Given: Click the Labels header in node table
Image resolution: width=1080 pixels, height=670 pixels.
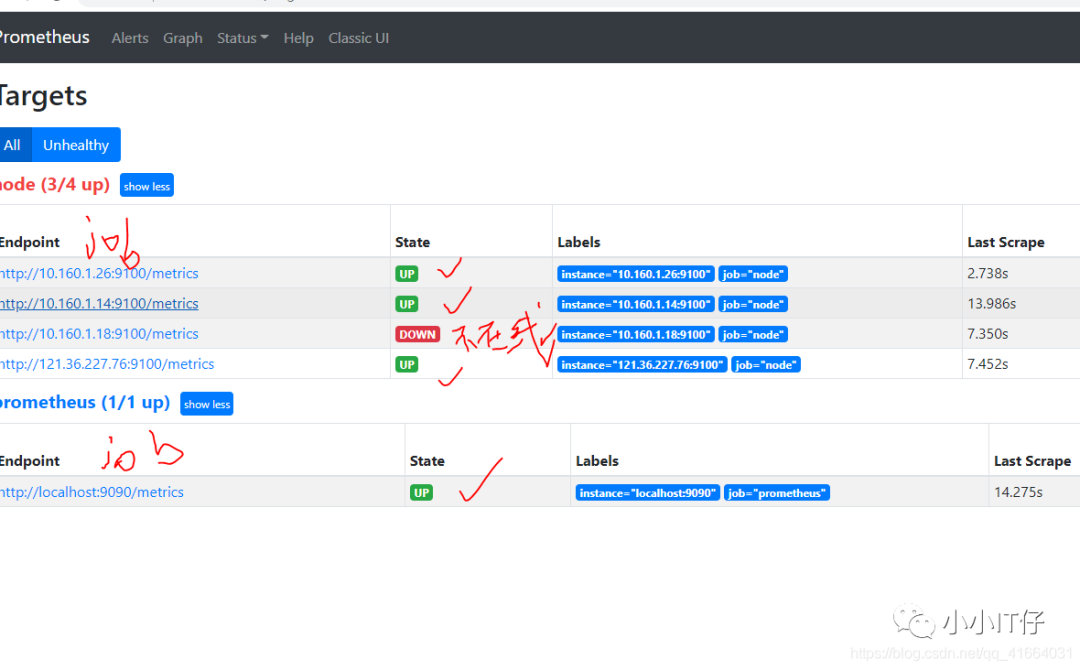Looking at the screenshot, I should (x=579, y=242).
